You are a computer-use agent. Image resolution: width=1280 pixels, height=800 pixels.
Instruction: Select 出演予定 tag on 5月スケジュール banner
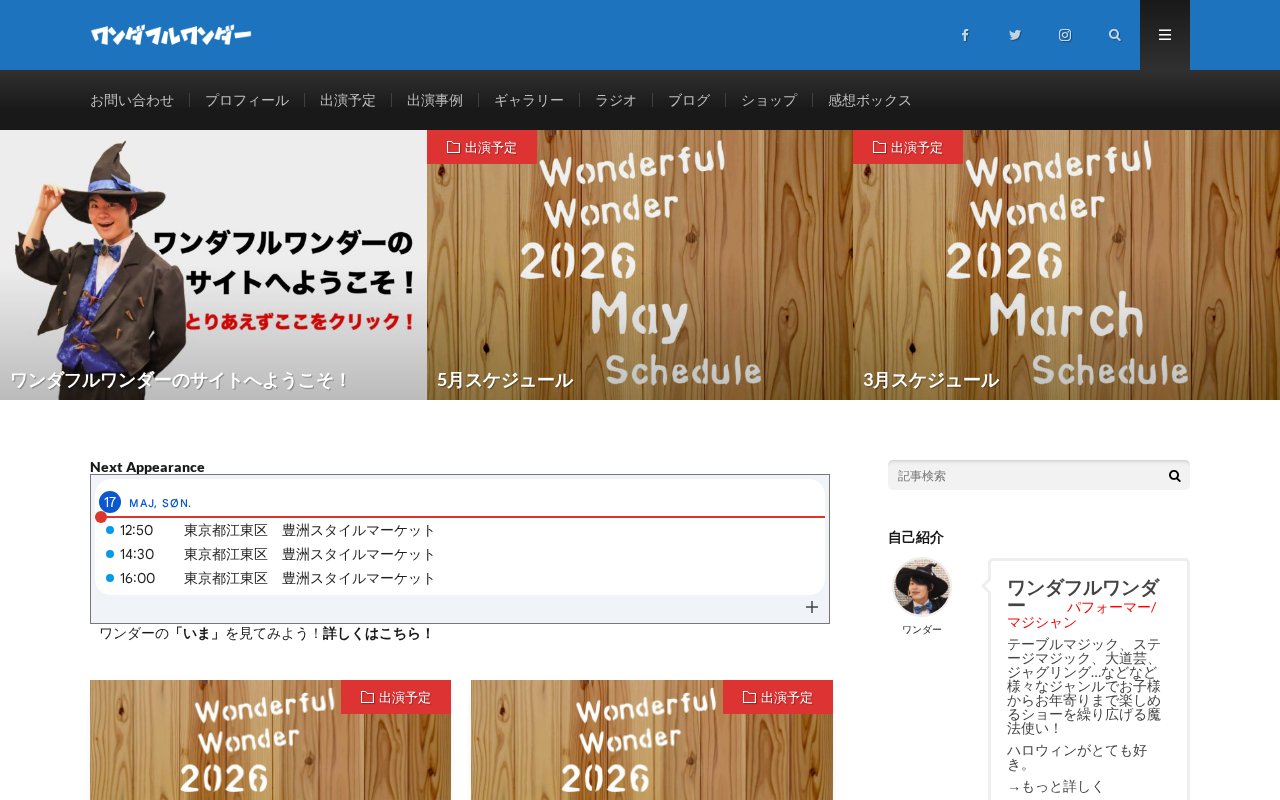click(x=482, y=147)
